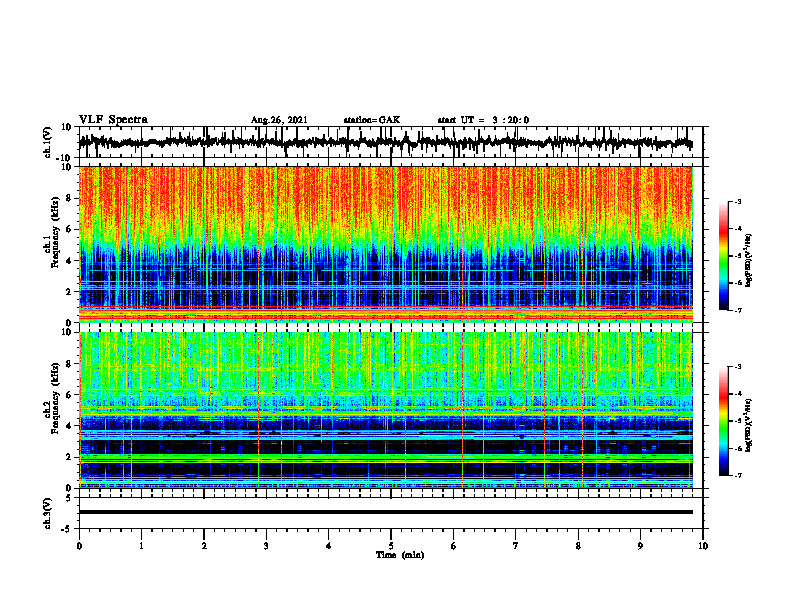Screen dimensions: 792x612
Task: Click the "8" tick label on the Time axis
Action: pyautogui.click(x=578, y=546)
